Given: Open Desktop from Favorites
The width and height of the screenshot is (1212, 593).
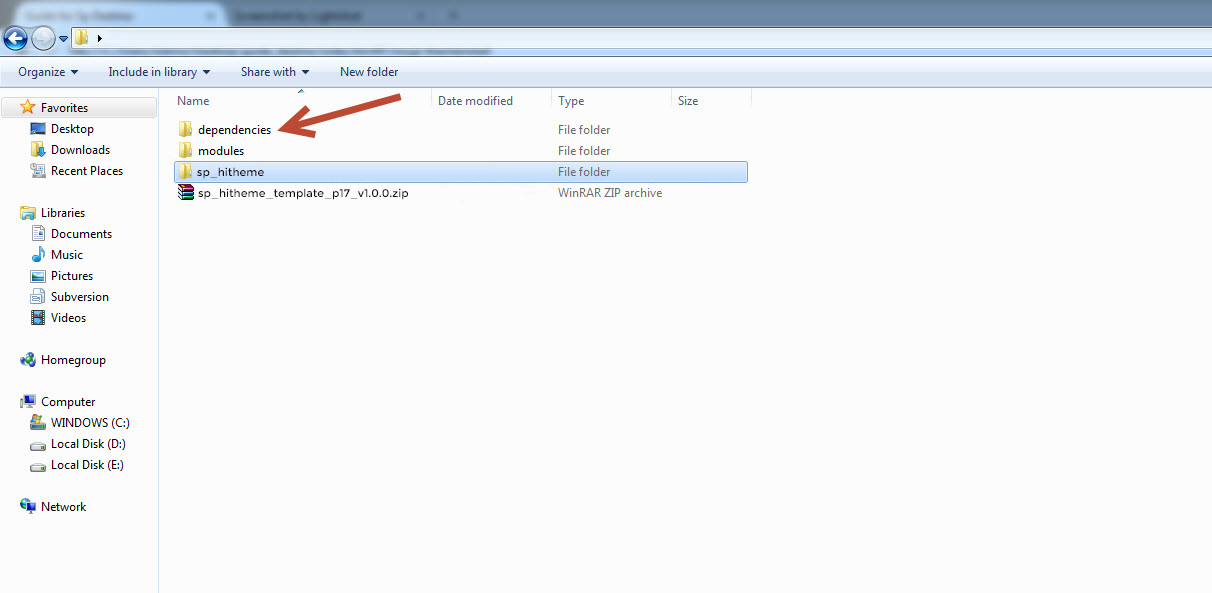Looking at the screenshot, I should pos(72,129).
